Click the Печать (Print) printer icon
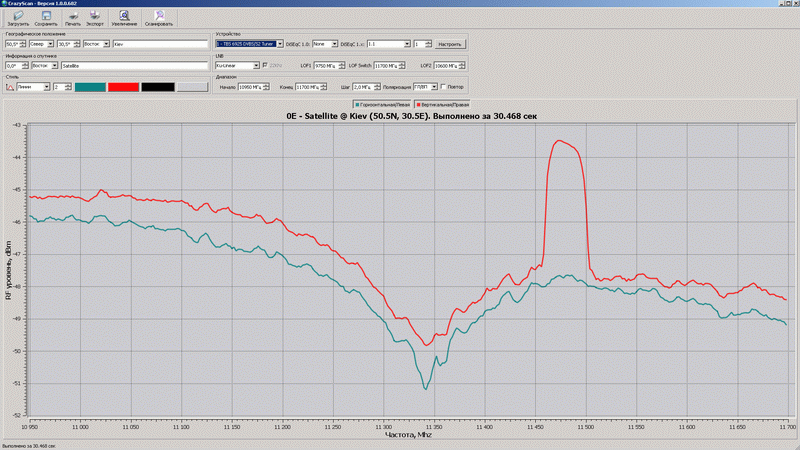 (x=73, y=18)
